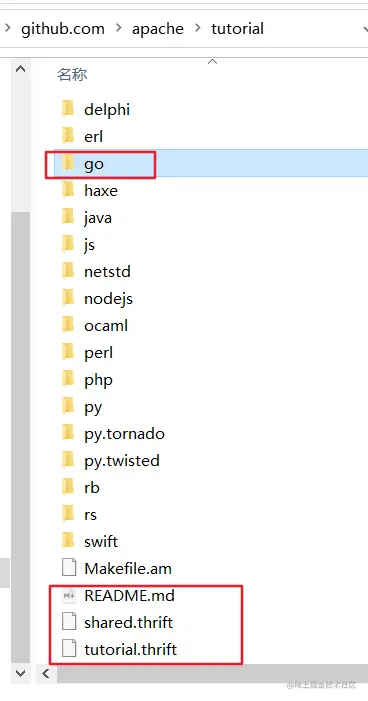Click the horizontal scrollbar left arrow
Viewport: 368px width, 701px height.
click(x=45, y=673)
